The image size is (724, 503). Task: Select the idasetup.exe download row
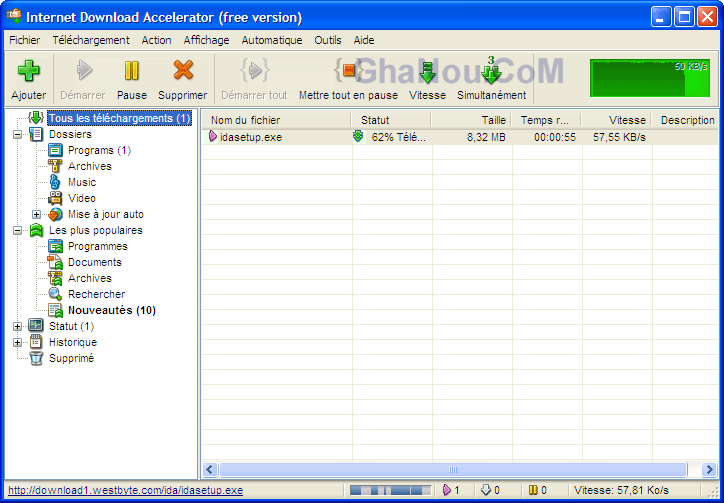tap(460, 137)
